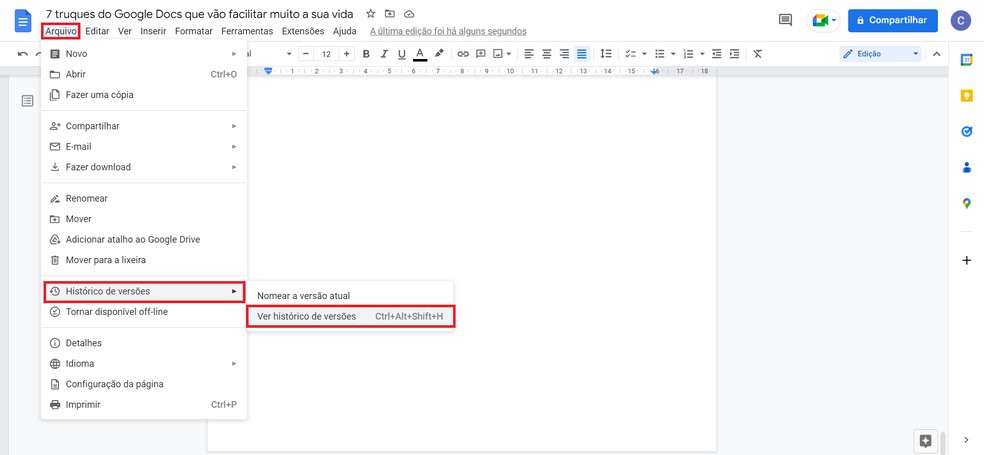Expand the Novo submenu
984x455 pixels.
[x=144, y=54]
